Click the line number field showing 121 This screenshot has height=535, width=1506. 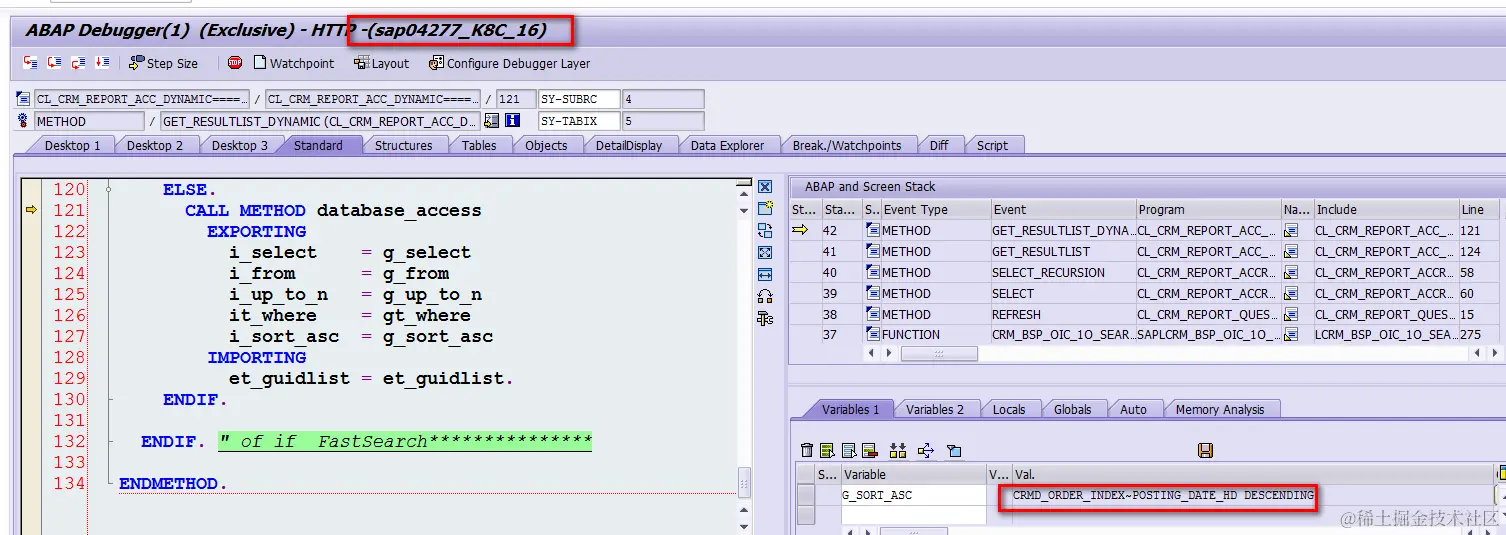[515, 99]
